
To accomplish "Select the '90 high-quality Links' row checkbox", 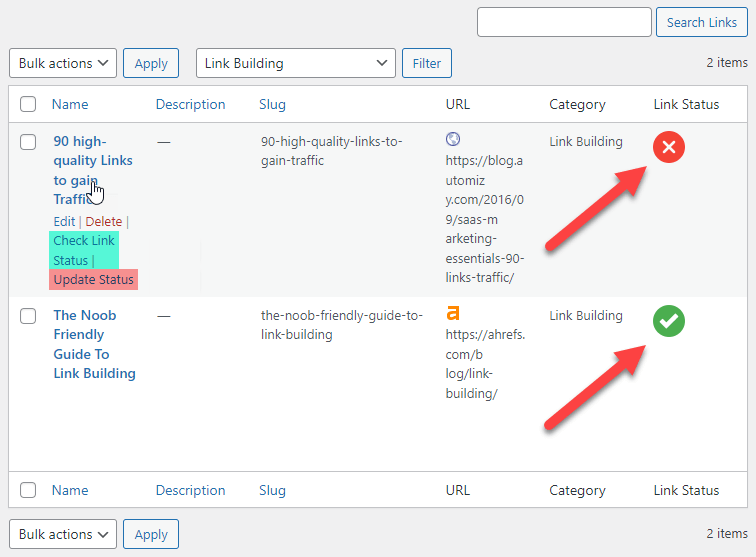I will click(x=28, y=142).
